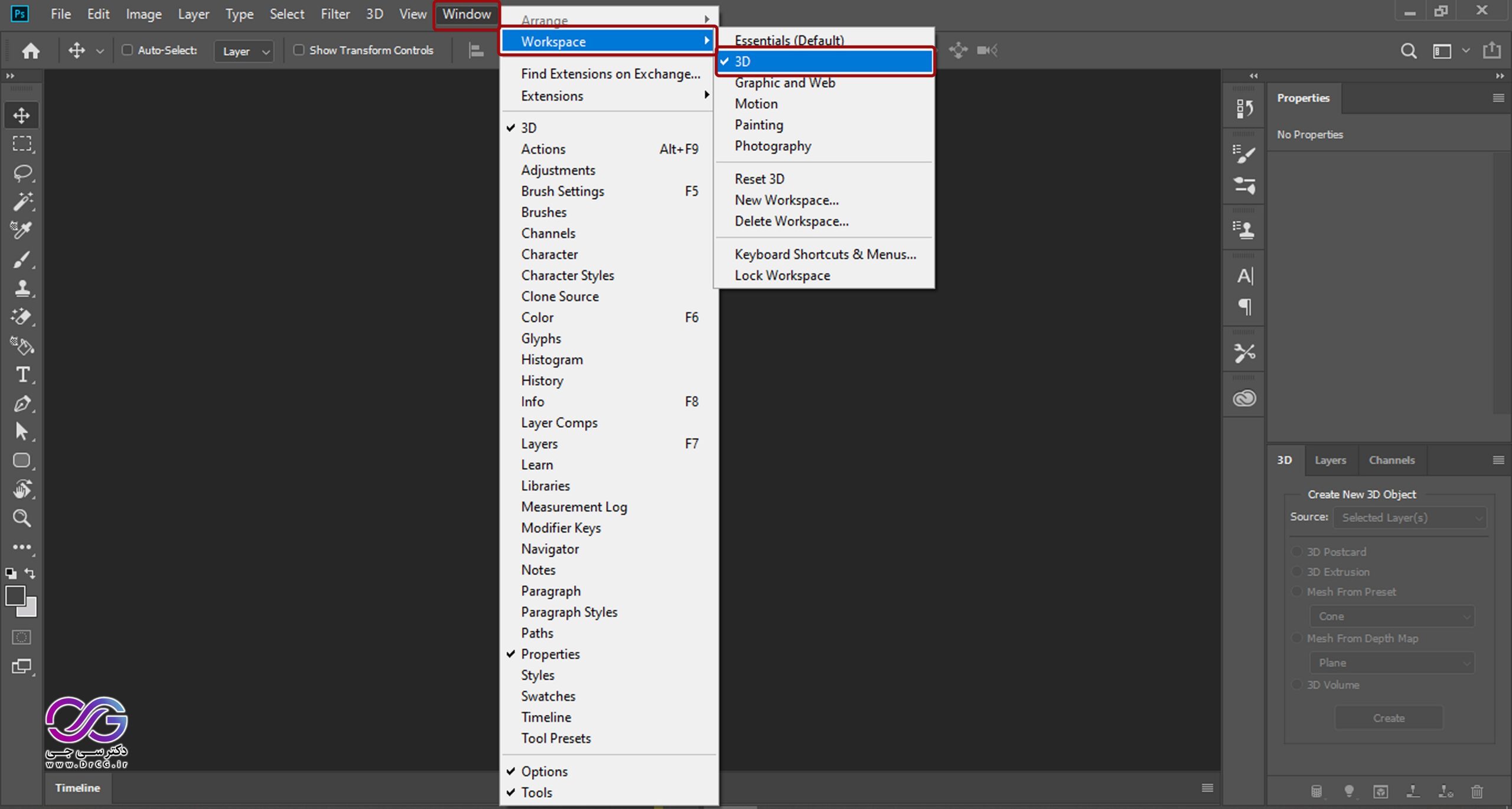Open the Paragraph panel icon
This screenshot has height=809, width=1512.
click(1244, 307)
